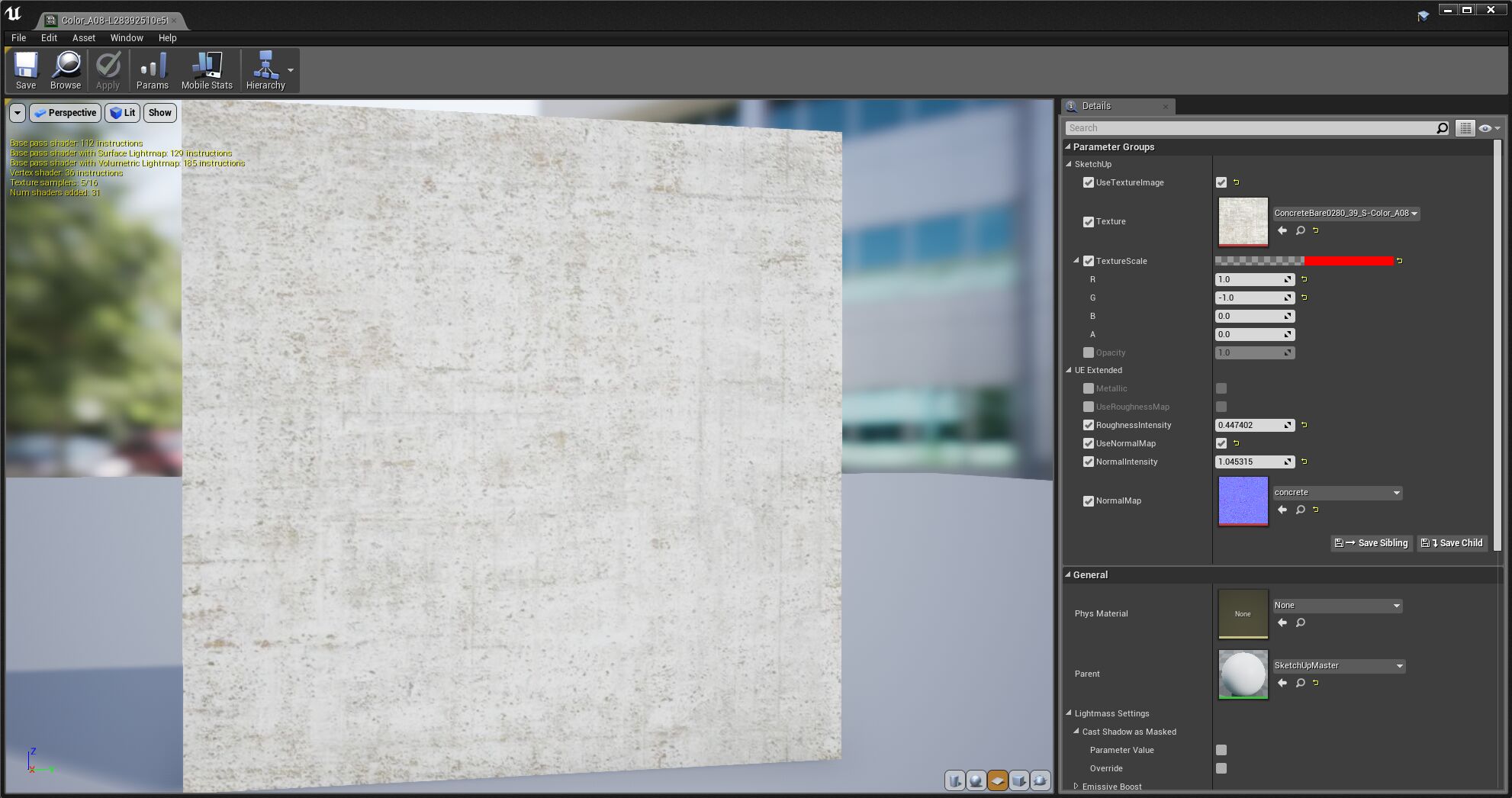Viewport: 1512px width, 798px height.
Task: Open the Hierarchy toolbar icon
Action: [x=265, y=69]
